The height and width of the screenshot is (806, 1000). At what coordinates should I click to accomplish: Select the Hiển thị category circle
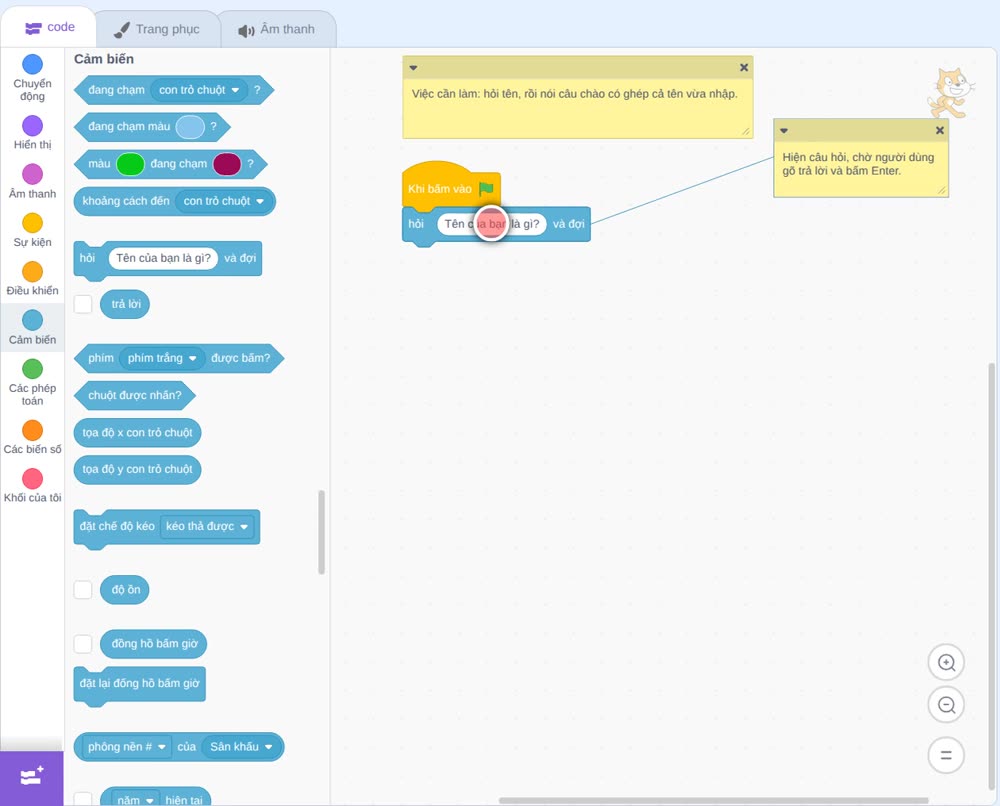(x=33, y=126)
